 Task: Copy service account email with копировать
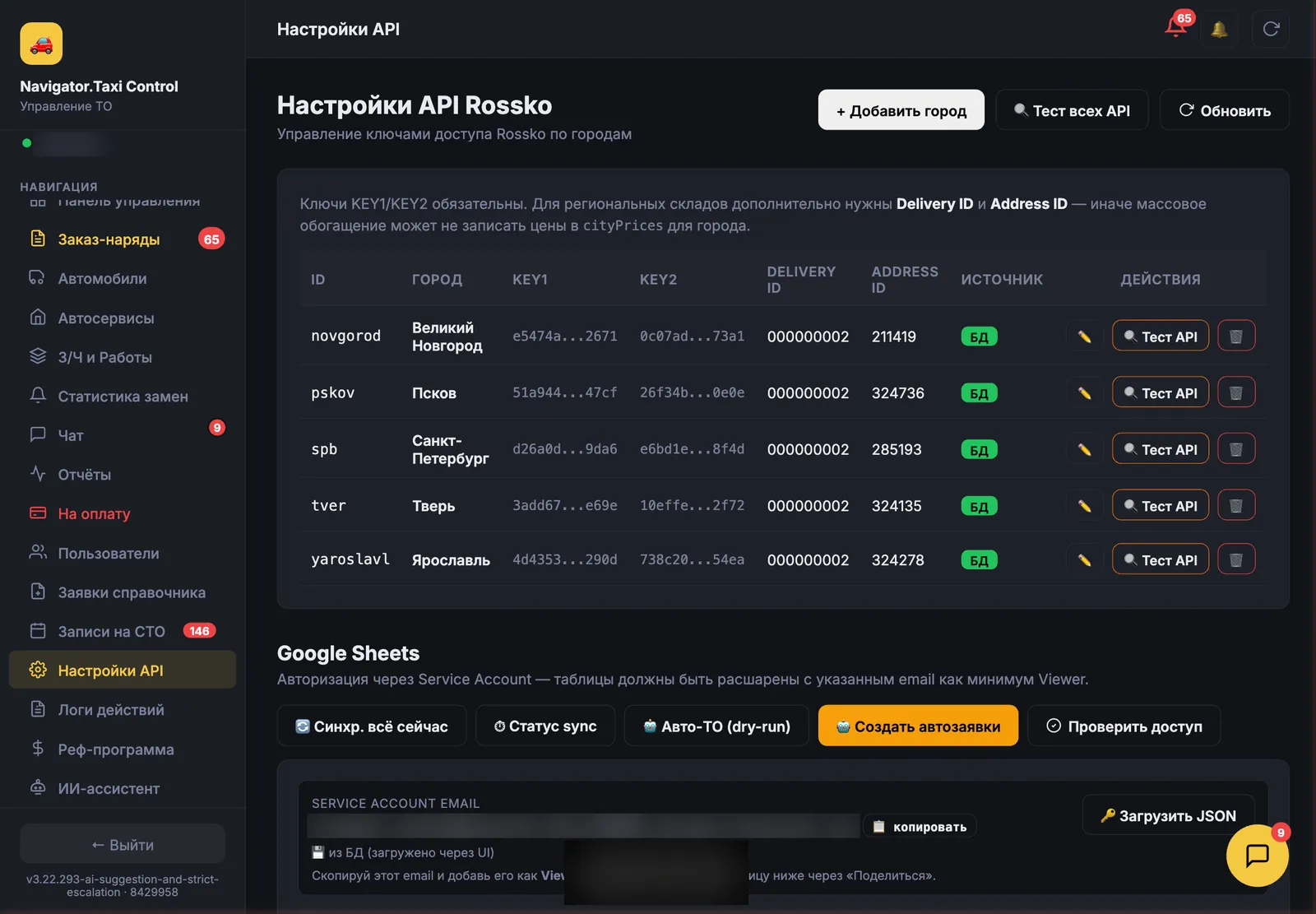pyautogui.click(x=920, y=826)
